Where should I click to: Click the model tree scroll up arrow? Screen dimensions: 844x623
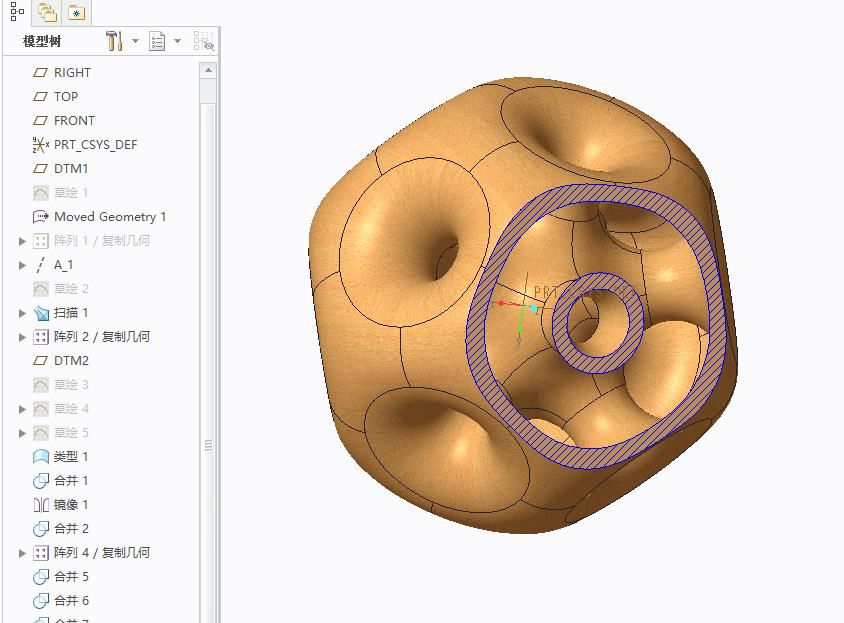[x=208, y=71]
